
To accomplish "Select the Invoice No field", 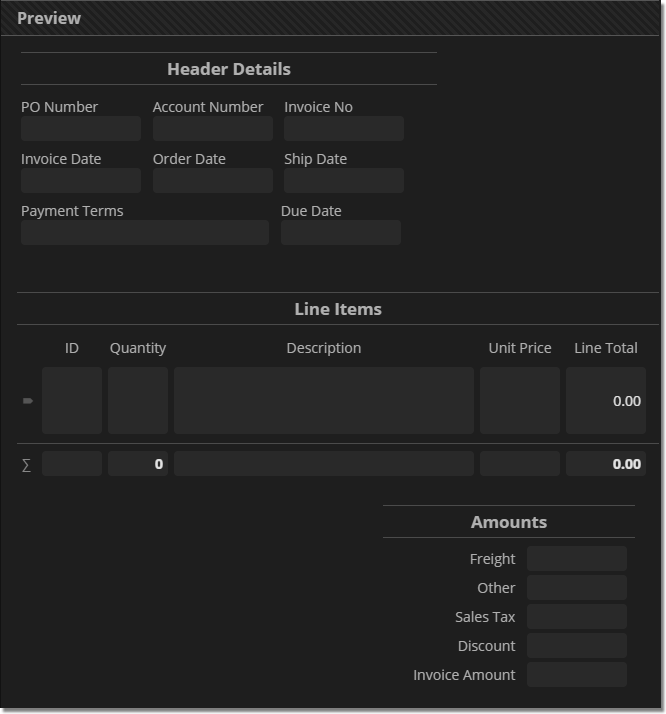I will (x=344, y=129).
